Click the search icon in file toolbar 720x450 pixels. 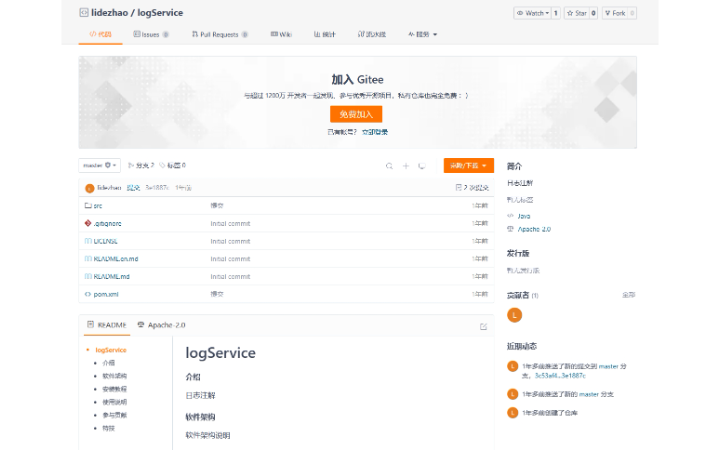[390, 166]
